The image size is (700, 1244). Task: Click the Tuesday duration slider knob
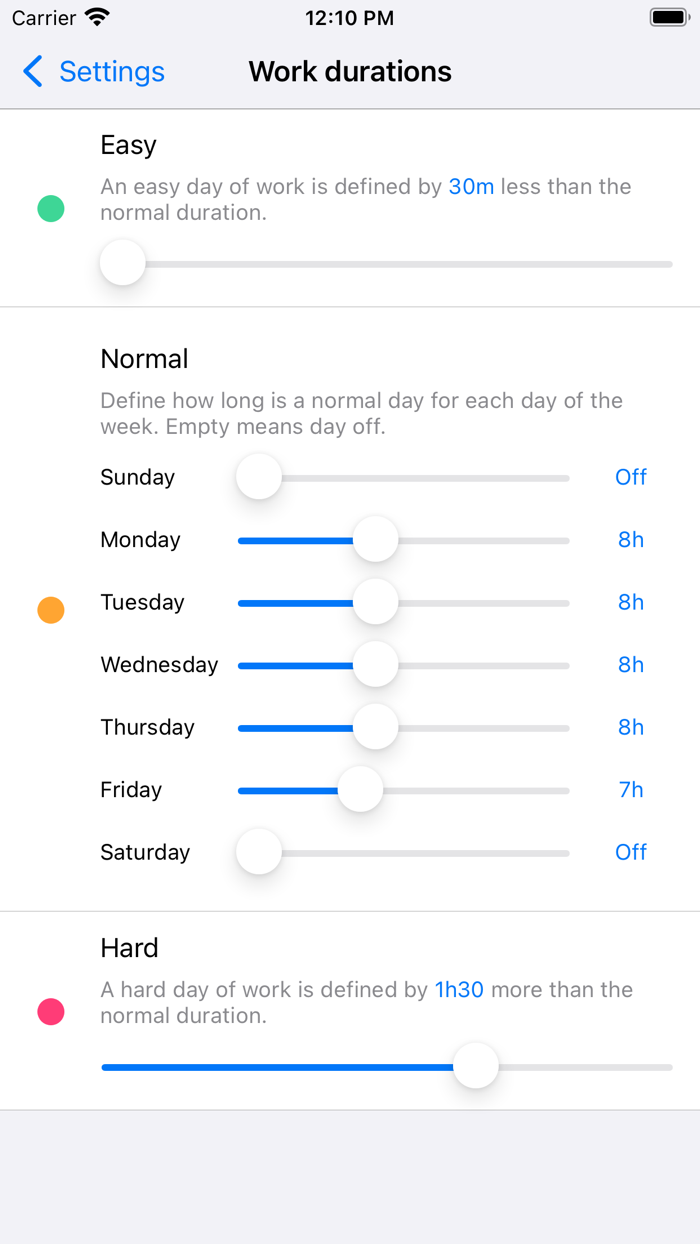point(375,602)
